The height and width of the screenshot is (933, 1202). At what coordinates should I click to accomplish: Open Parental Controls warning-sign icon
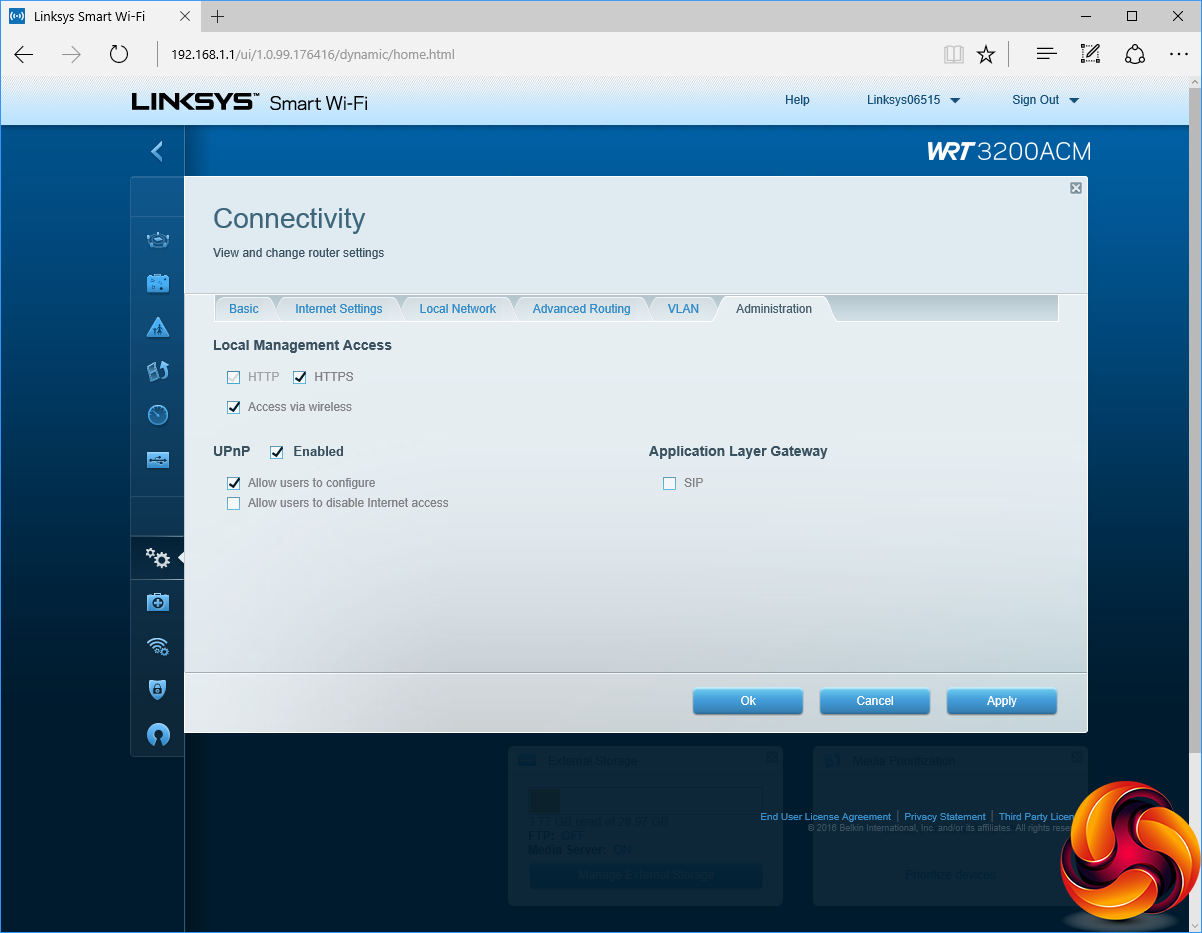coord(158,327)
